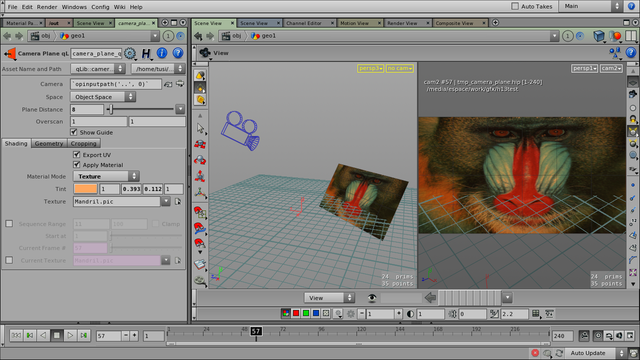Click the split pane layout icon
Viewport: 640px width, 360px height.
click(631, 36)
